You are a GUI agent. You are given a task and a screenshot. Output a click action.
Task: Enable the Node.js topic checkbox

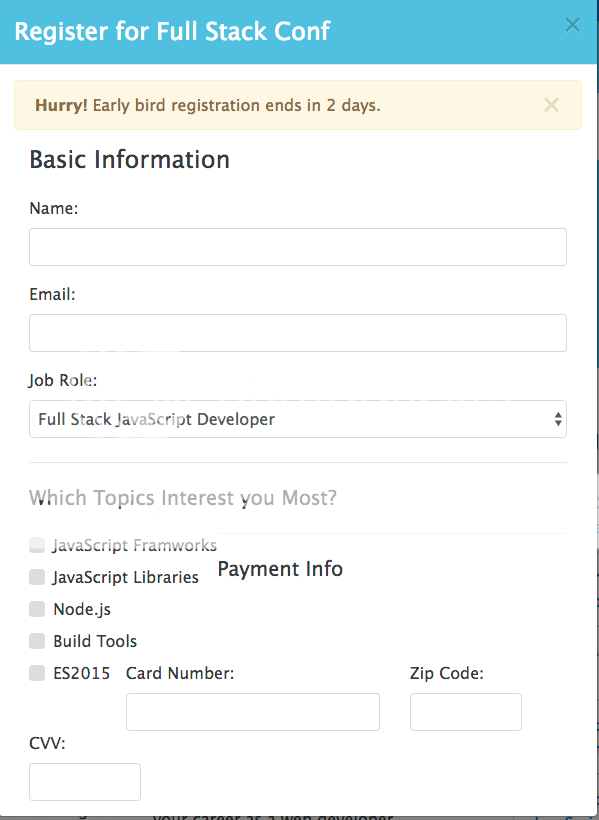(37, 609)
